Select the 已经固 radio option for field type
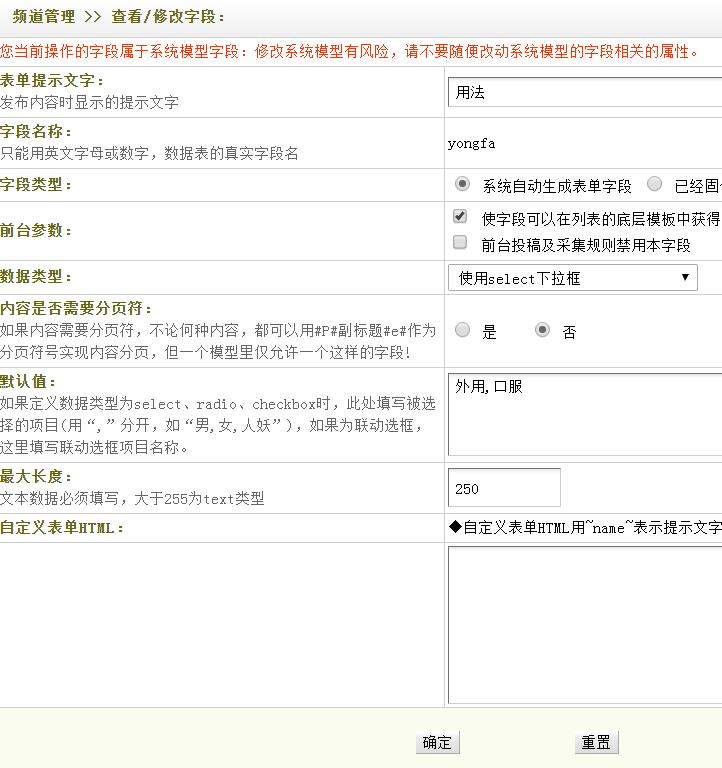 coord(654,184)
